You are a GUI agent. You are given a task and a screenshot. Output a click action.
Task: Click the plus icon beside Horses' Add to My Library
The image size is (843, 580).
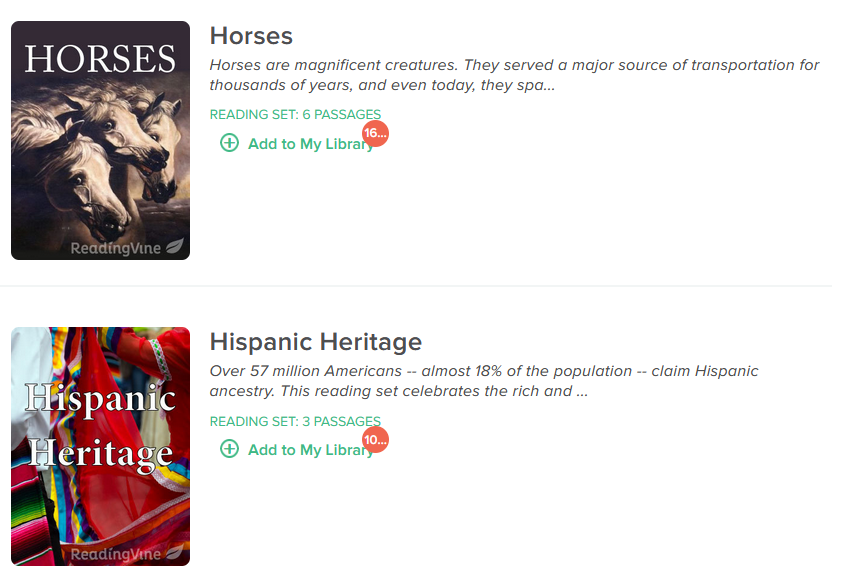[230, 143]
